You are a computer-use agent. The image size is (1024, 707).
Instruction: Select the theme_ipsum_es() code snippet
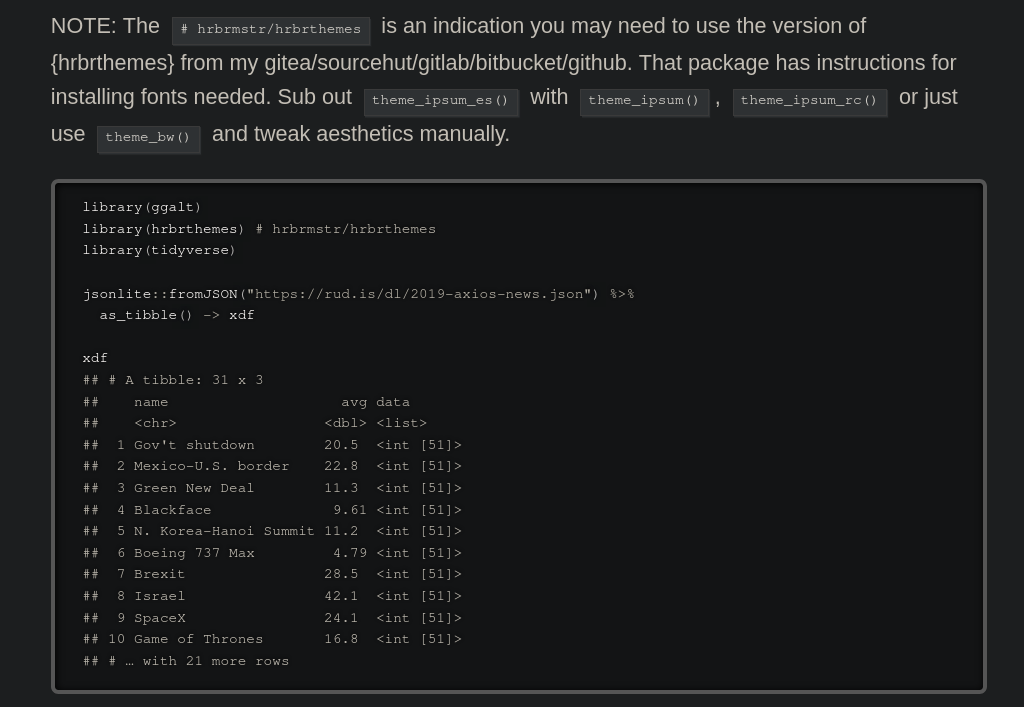(440, 101)
